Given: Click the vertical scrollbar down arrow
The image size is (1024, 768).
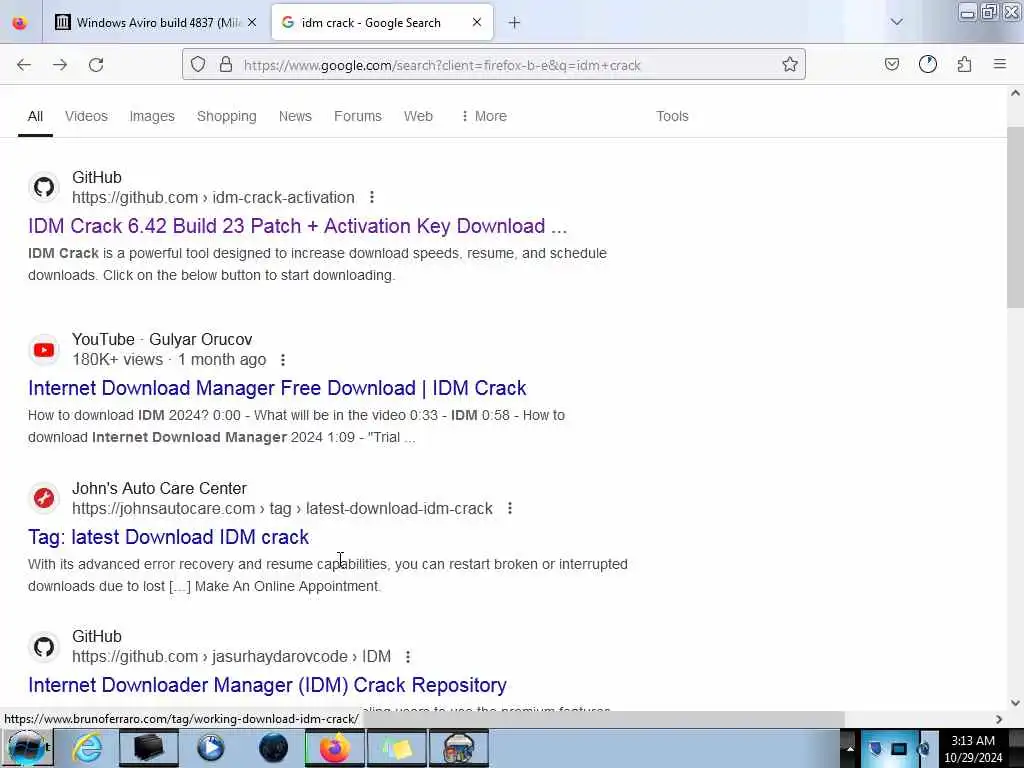Looking at the screenshot, I should pos(1015,703).
